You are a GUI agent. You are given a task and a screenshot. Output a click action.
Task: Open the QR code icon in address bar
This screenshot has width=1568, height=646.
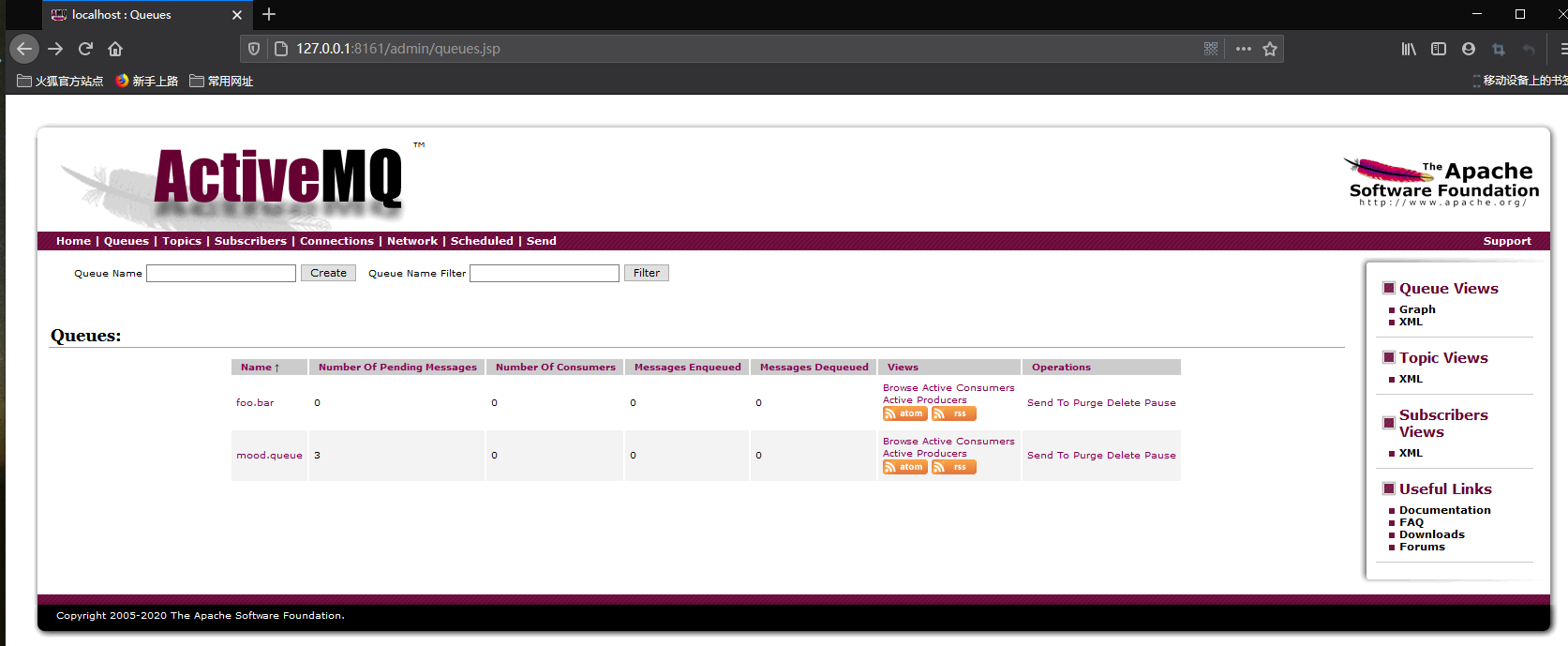pos(1211,49)
